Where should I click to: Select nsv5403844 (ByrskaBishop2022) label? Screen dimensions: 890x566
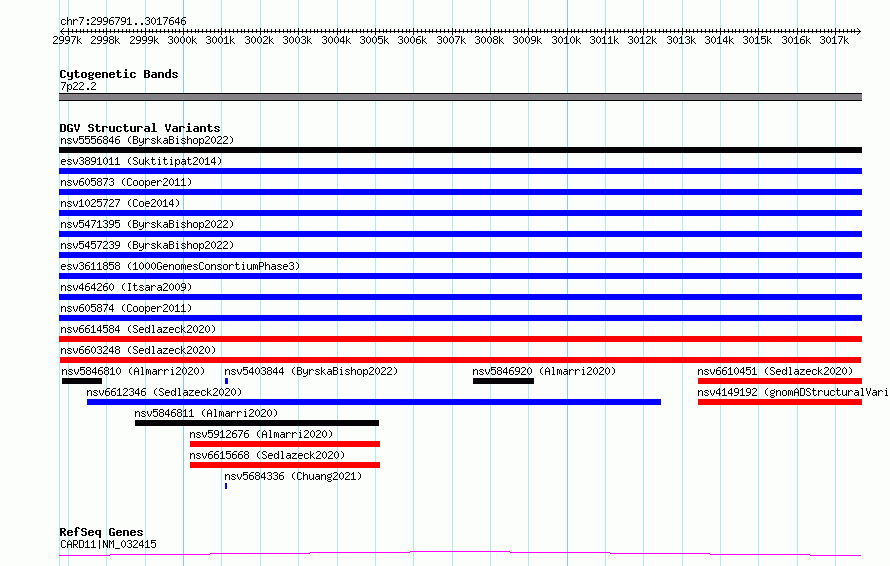coord(311,371)
